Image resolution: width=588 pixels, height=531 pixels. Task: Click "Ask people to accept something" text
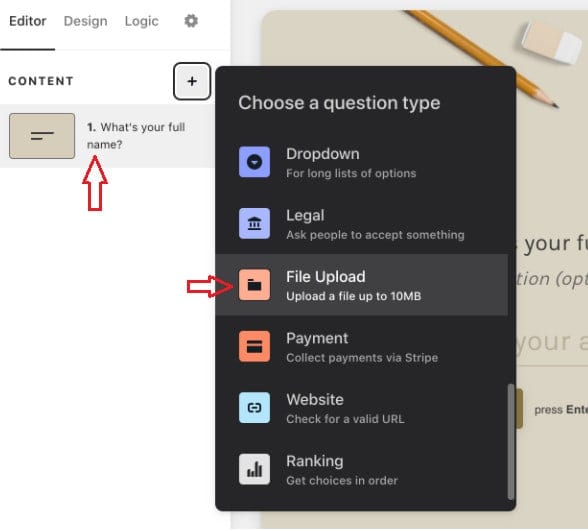[x=375, y=235]
